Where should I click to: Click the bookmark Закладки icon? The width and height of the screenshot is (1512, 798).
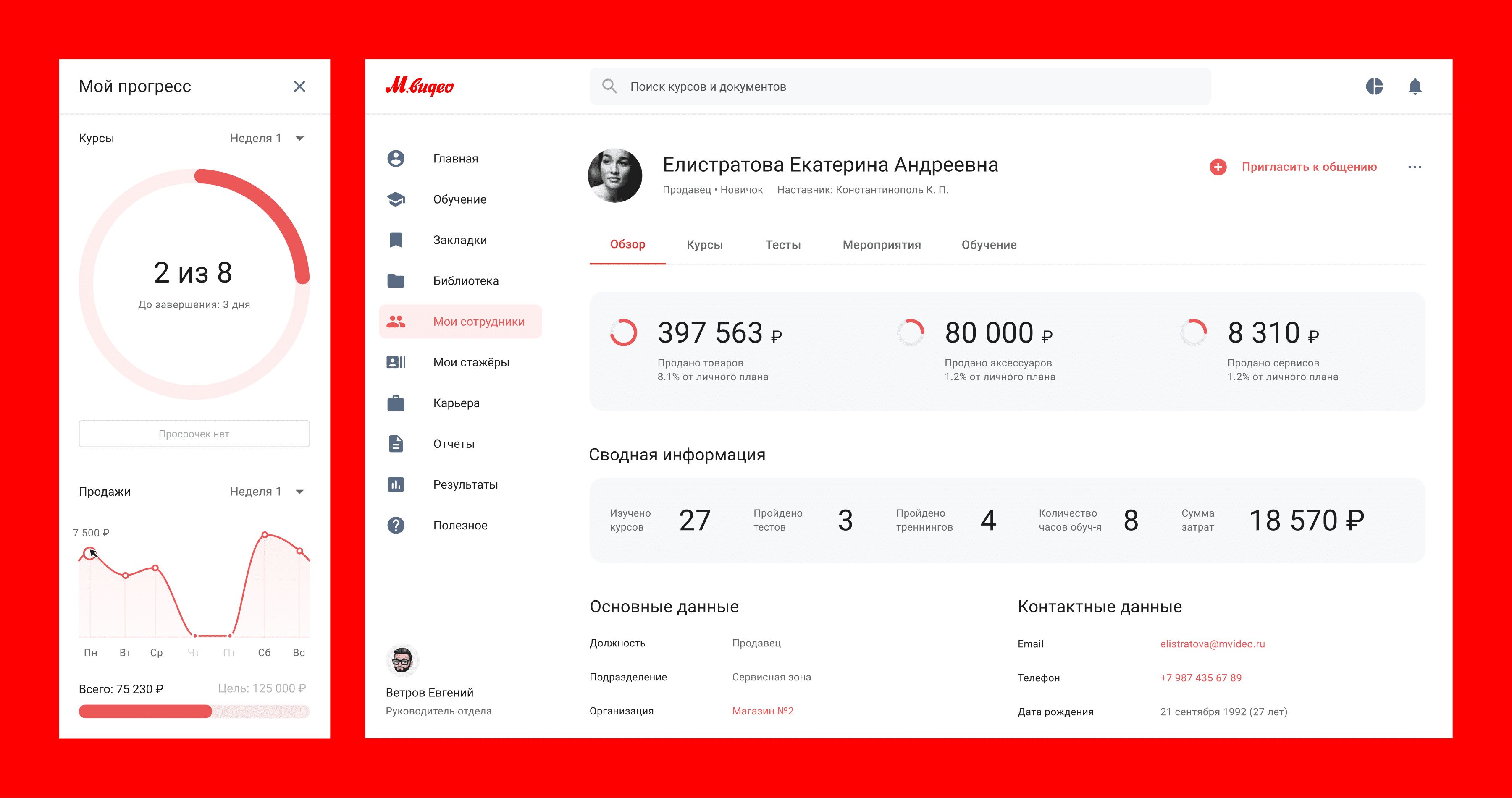pyautogui.click(x=396, y=240)
